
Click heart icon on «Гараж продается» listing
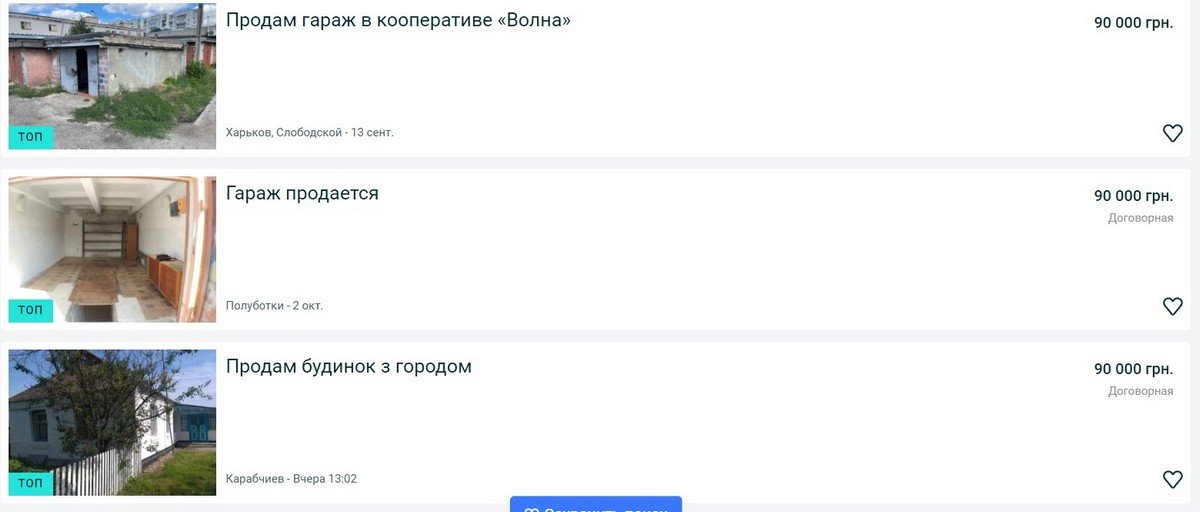1172,306
